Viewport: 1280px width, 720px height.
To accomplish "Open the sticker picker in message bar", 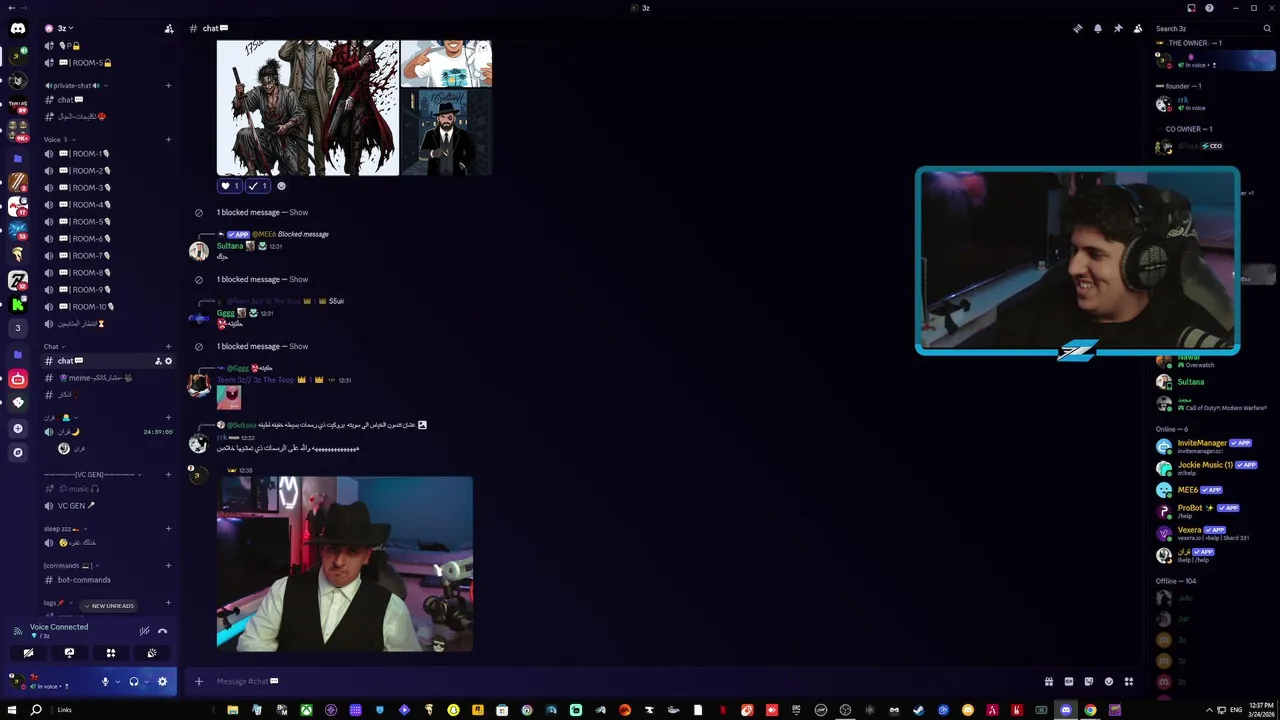I will tap(1089, 681).
